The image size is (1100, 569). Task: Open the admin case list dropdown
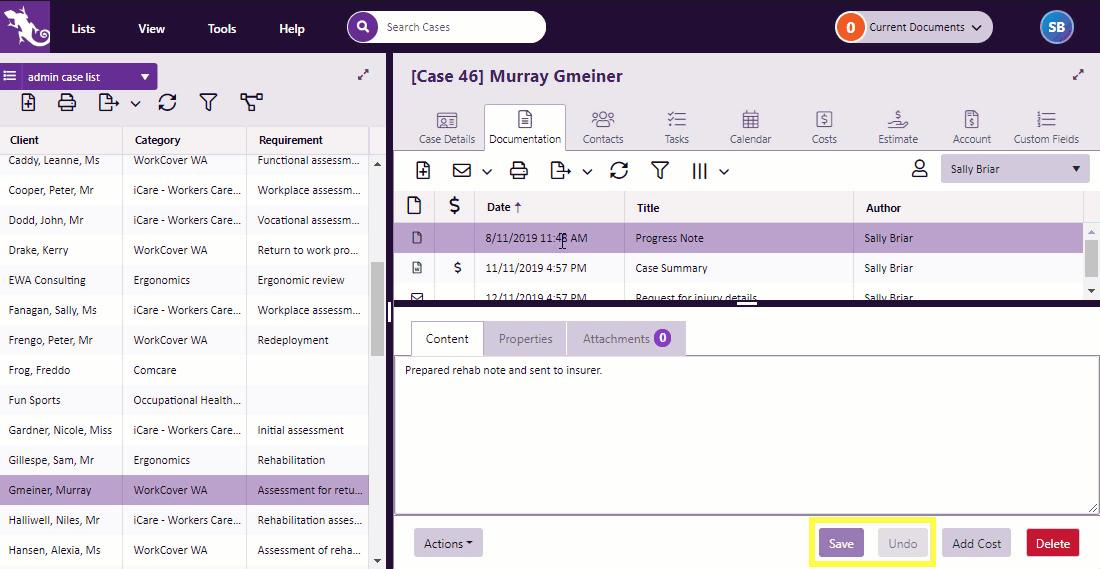pos(145,77)
